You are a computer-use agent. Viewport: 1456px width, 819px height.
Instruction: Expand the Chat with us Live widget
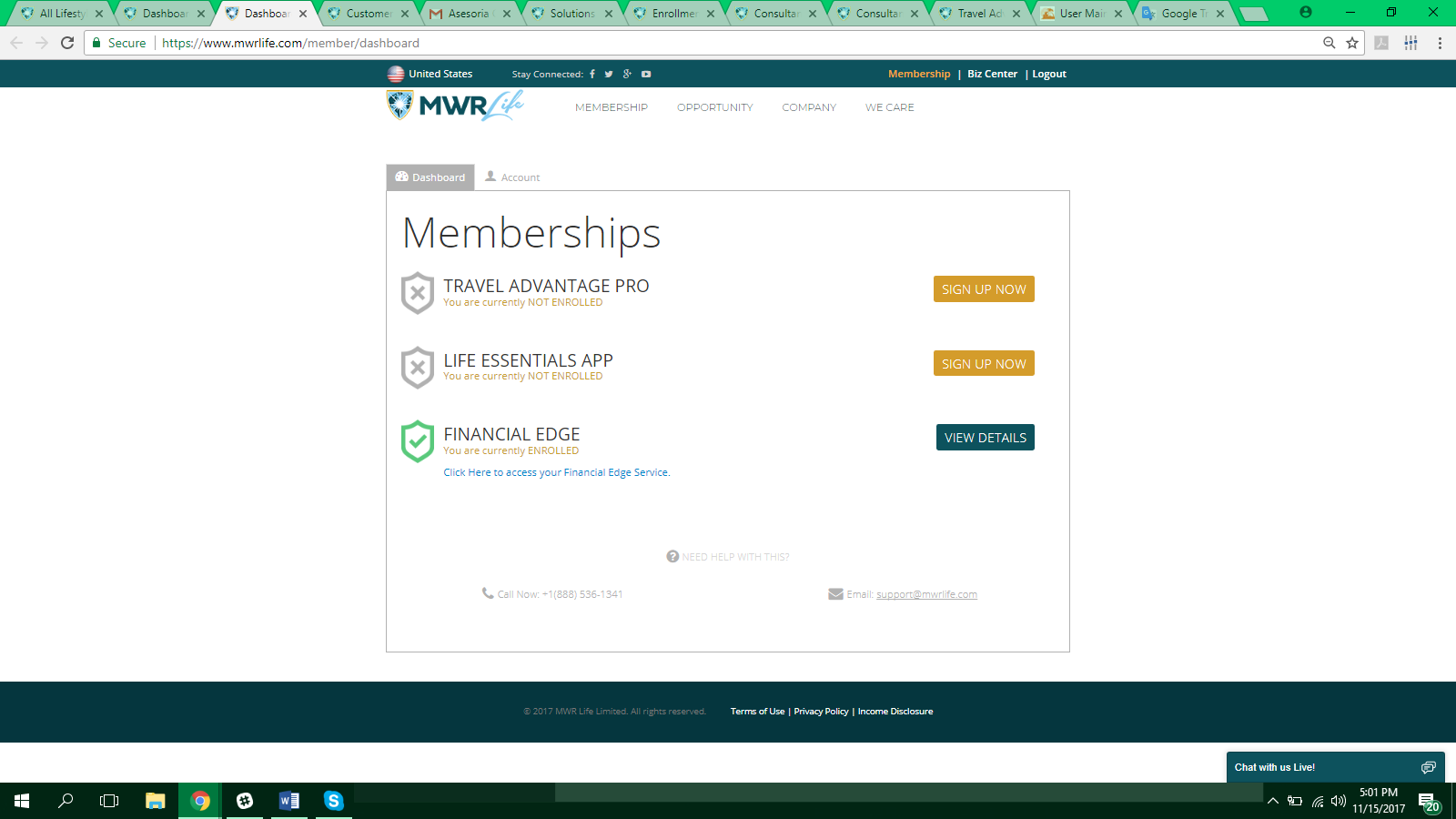(x=1335, y=767)
